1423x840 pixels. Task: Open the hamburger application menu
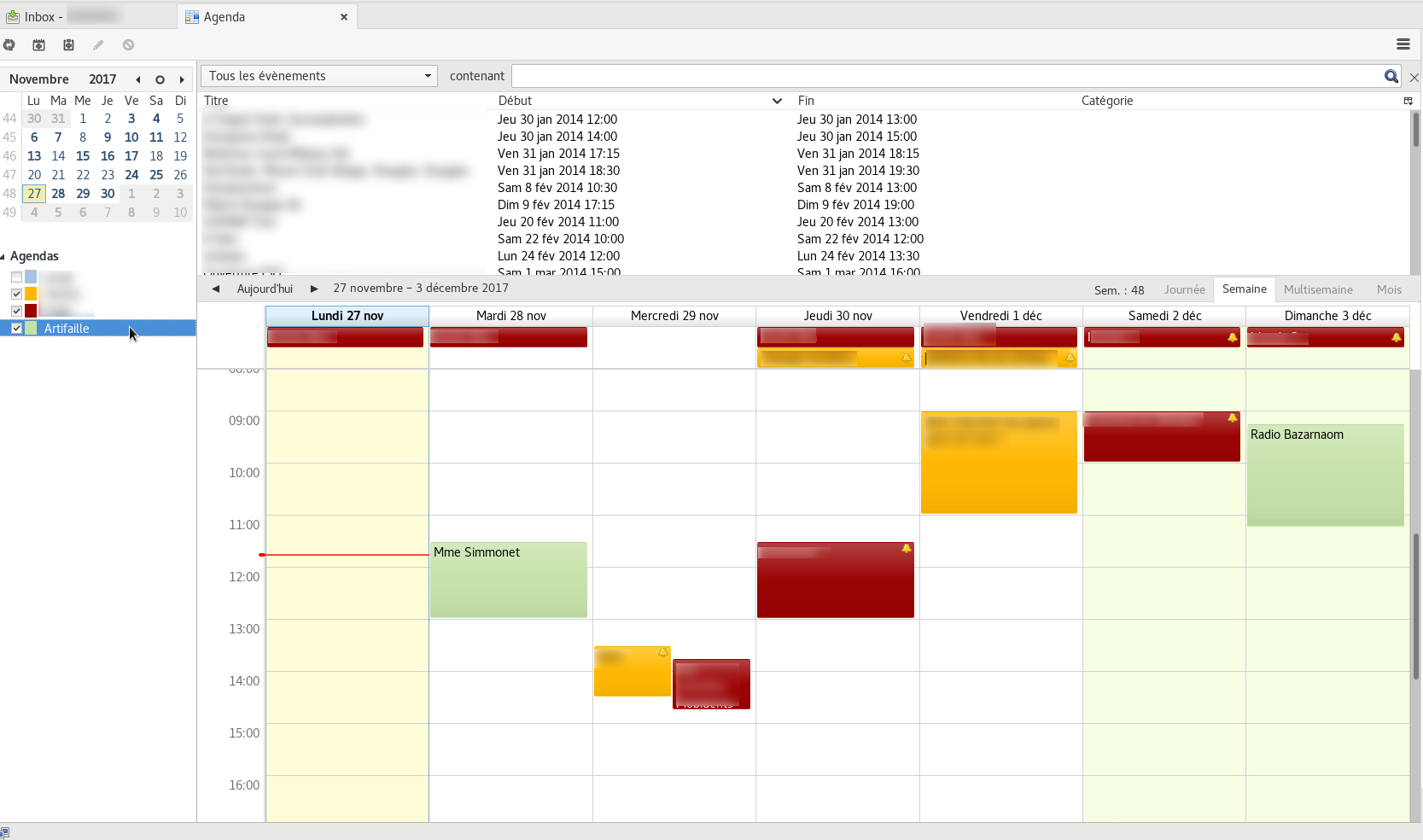1403,44
